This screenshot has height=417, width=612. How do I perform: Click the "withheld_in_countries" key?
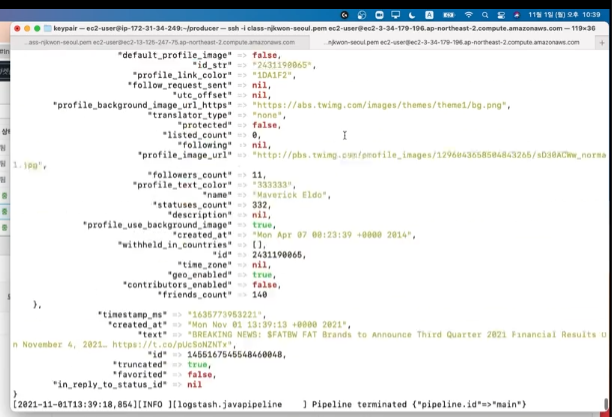[x=174, y=245]
